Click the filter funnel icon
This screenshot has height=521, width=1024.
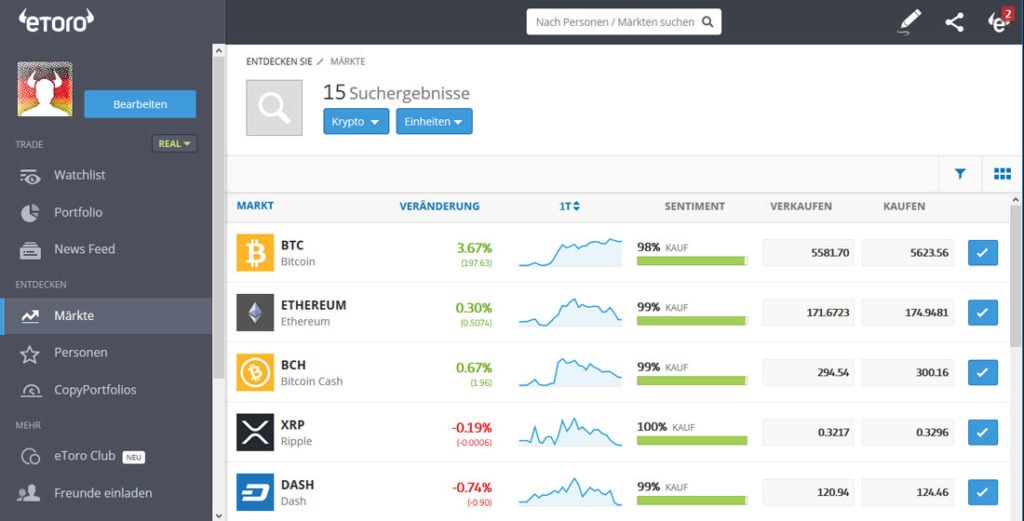click(960, 174)
